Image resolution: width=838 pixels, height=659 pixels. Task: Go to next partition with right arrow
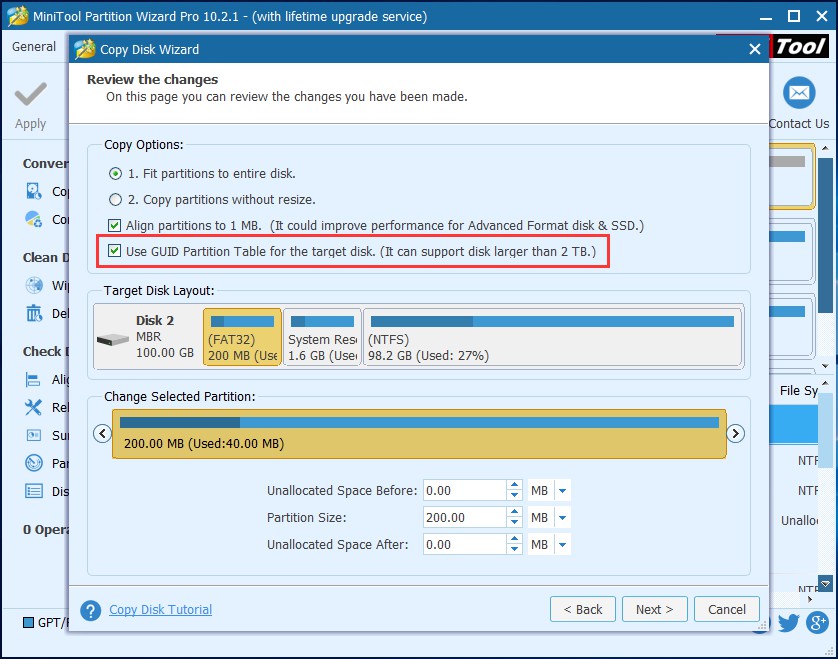point(735,433)
